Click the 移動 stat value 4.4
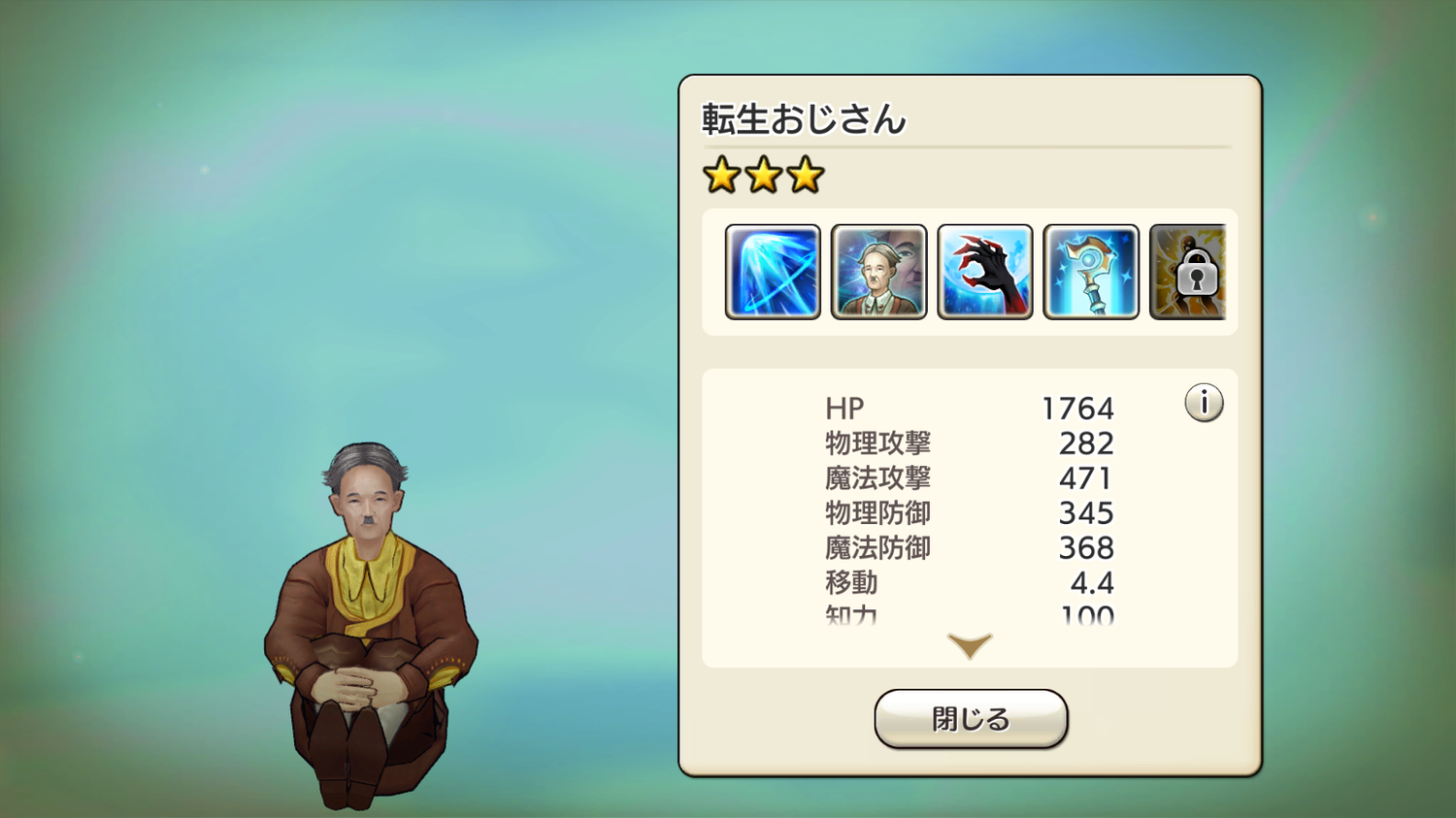 (x=1092, y=583)
